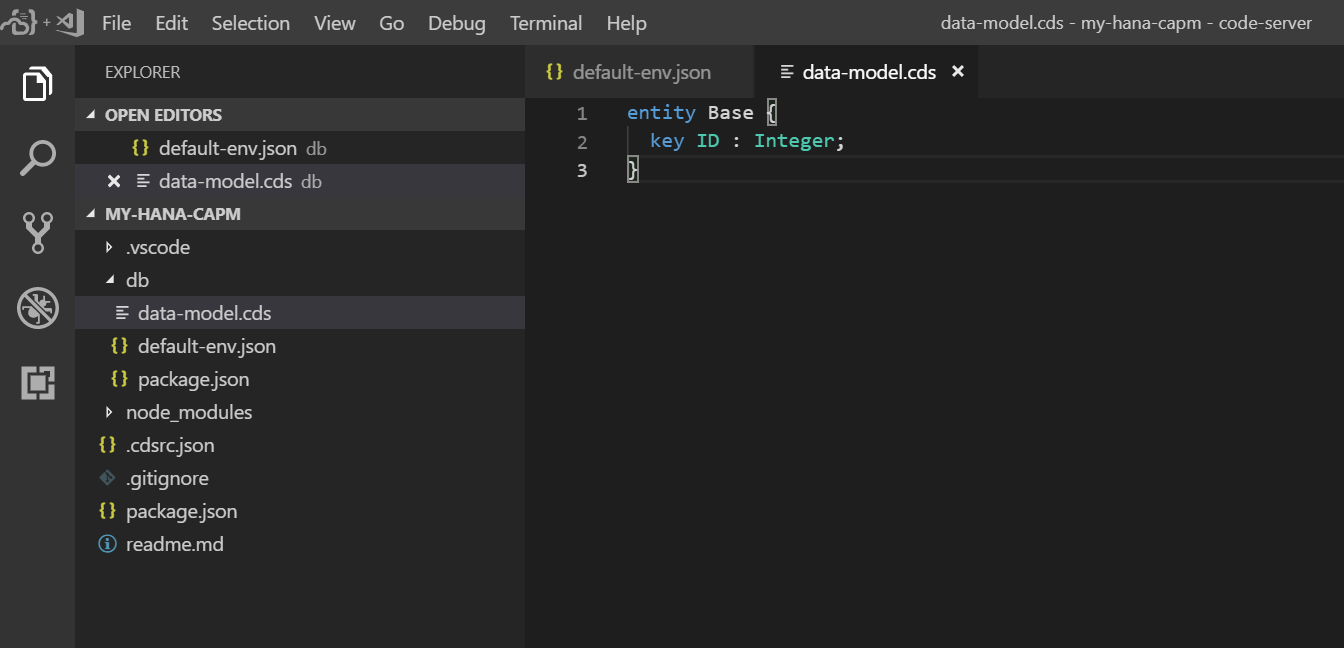Open .cdsrc.json in the explorer
The width and height of the screenshot is (1344, 648).
(170, 445)
